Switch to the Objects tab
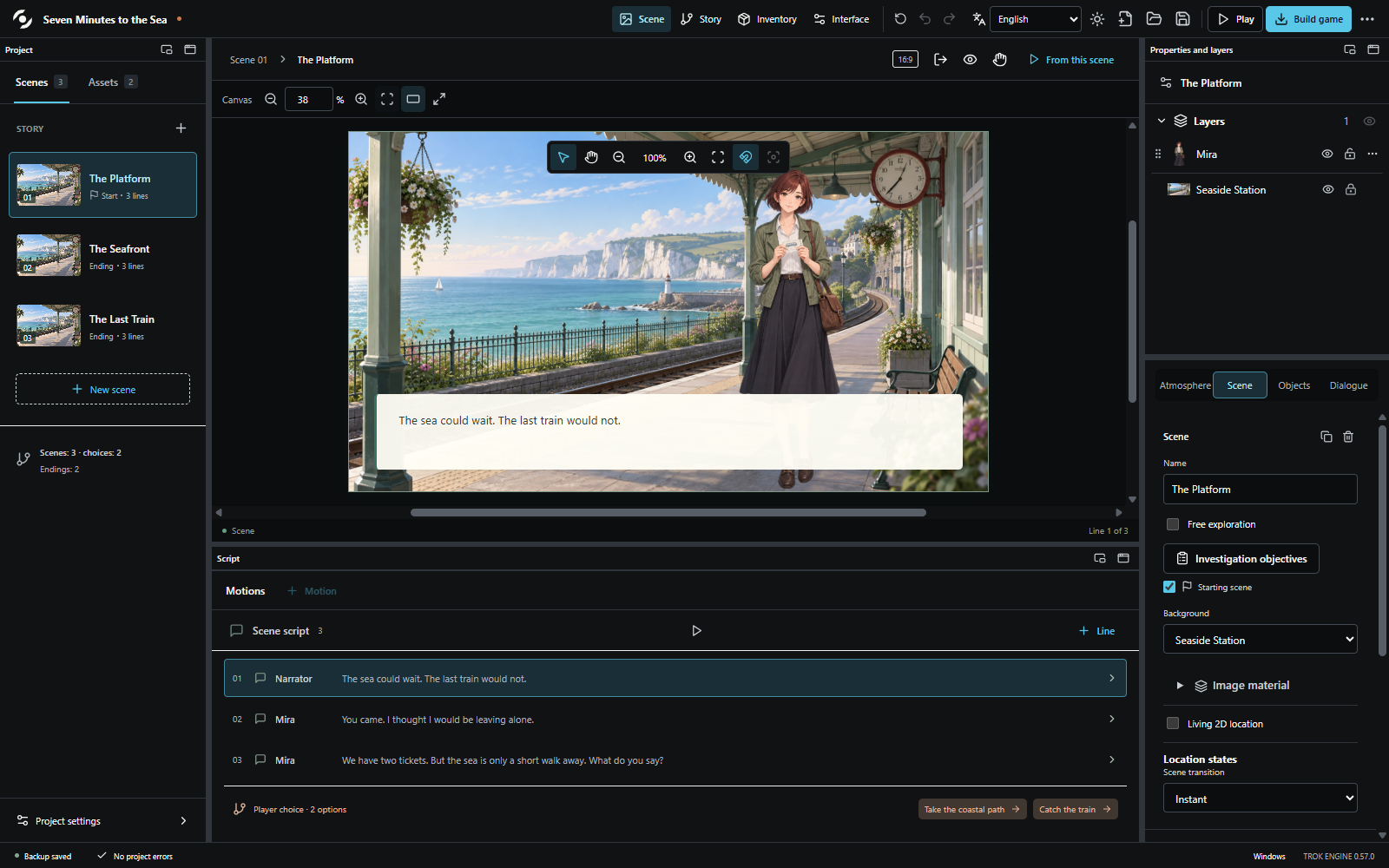 pyautogui.click(x=1294, y=385)
